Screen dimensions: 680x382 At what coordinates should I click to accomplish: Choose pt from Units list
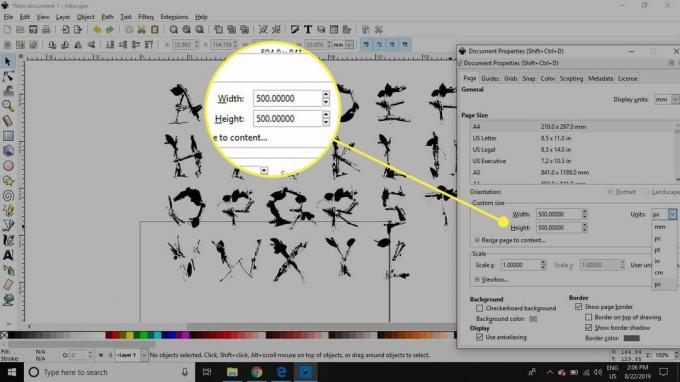coord(657,250)
